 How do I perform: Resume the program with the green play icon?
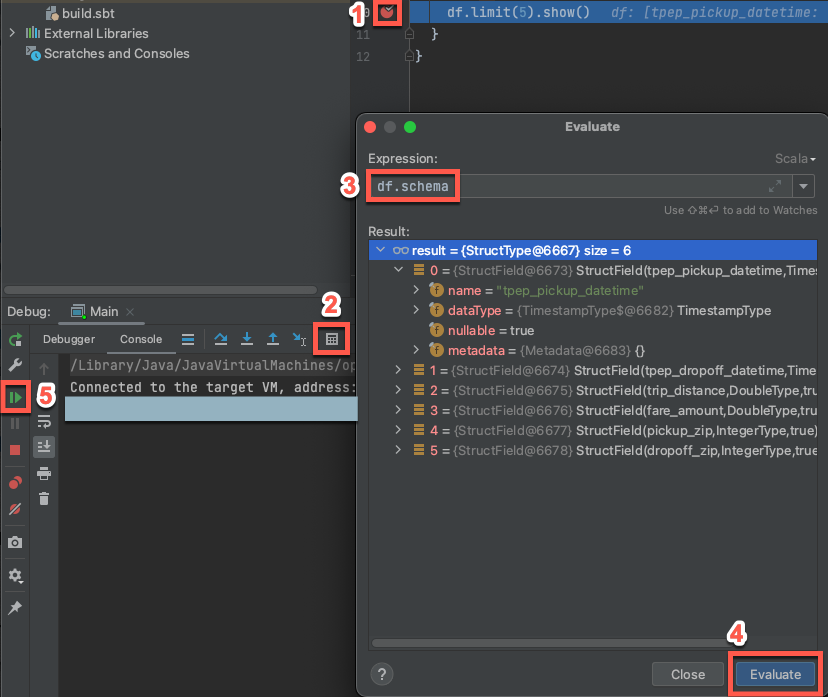pyautogui.click(x=15, y=396)
